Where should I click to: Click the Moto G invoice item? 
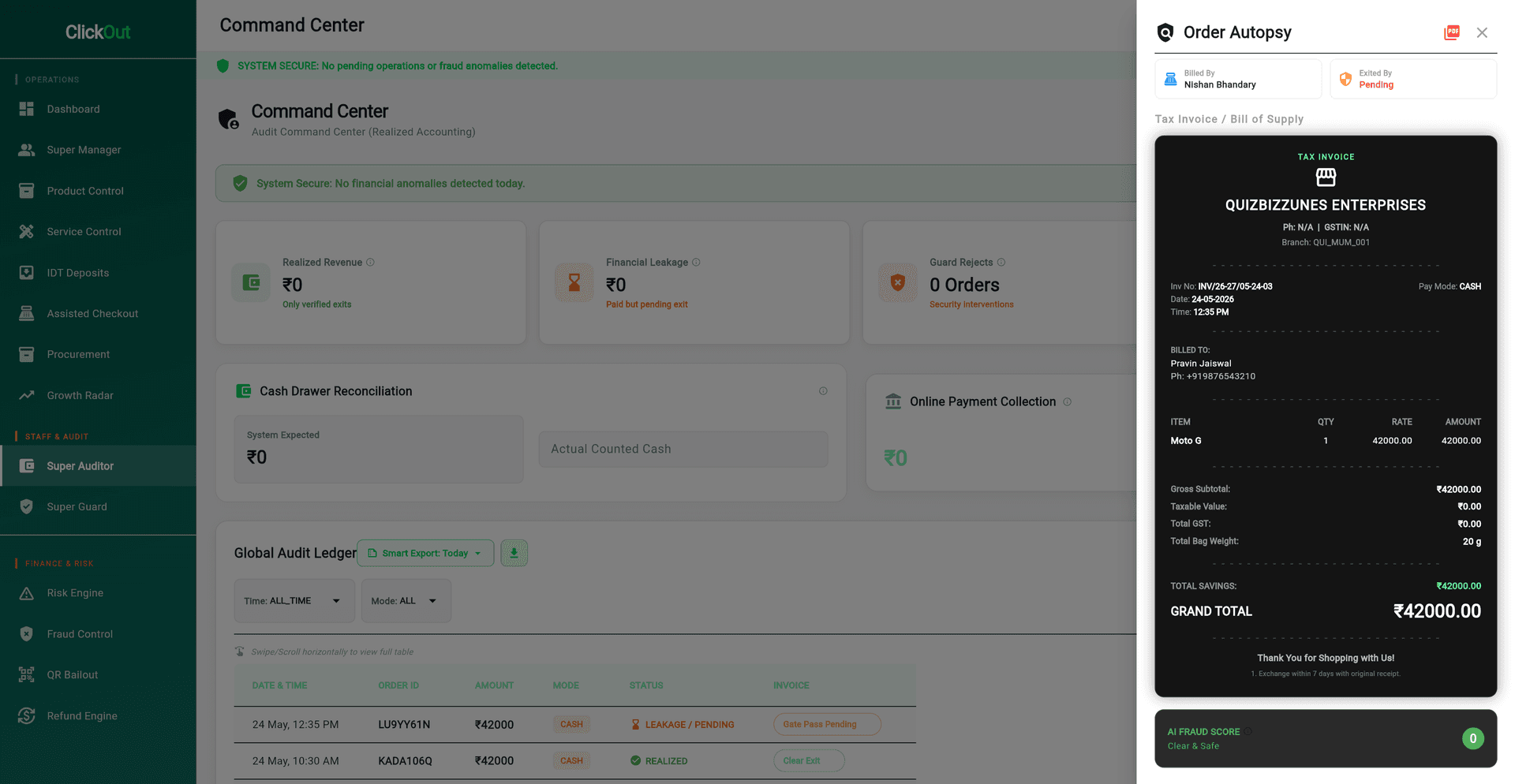pyautogui.click(x=1185, y=441)
